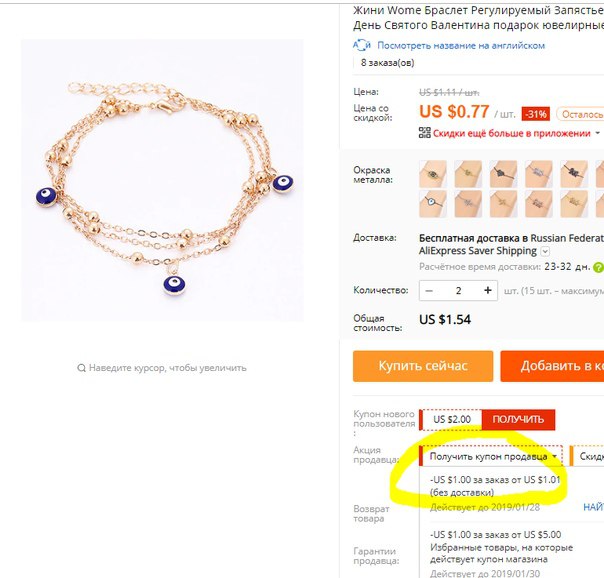The height and width of the screenshot is (578, 604).
Task: Select the first metal color variant thumbnail
Action: 433,174
